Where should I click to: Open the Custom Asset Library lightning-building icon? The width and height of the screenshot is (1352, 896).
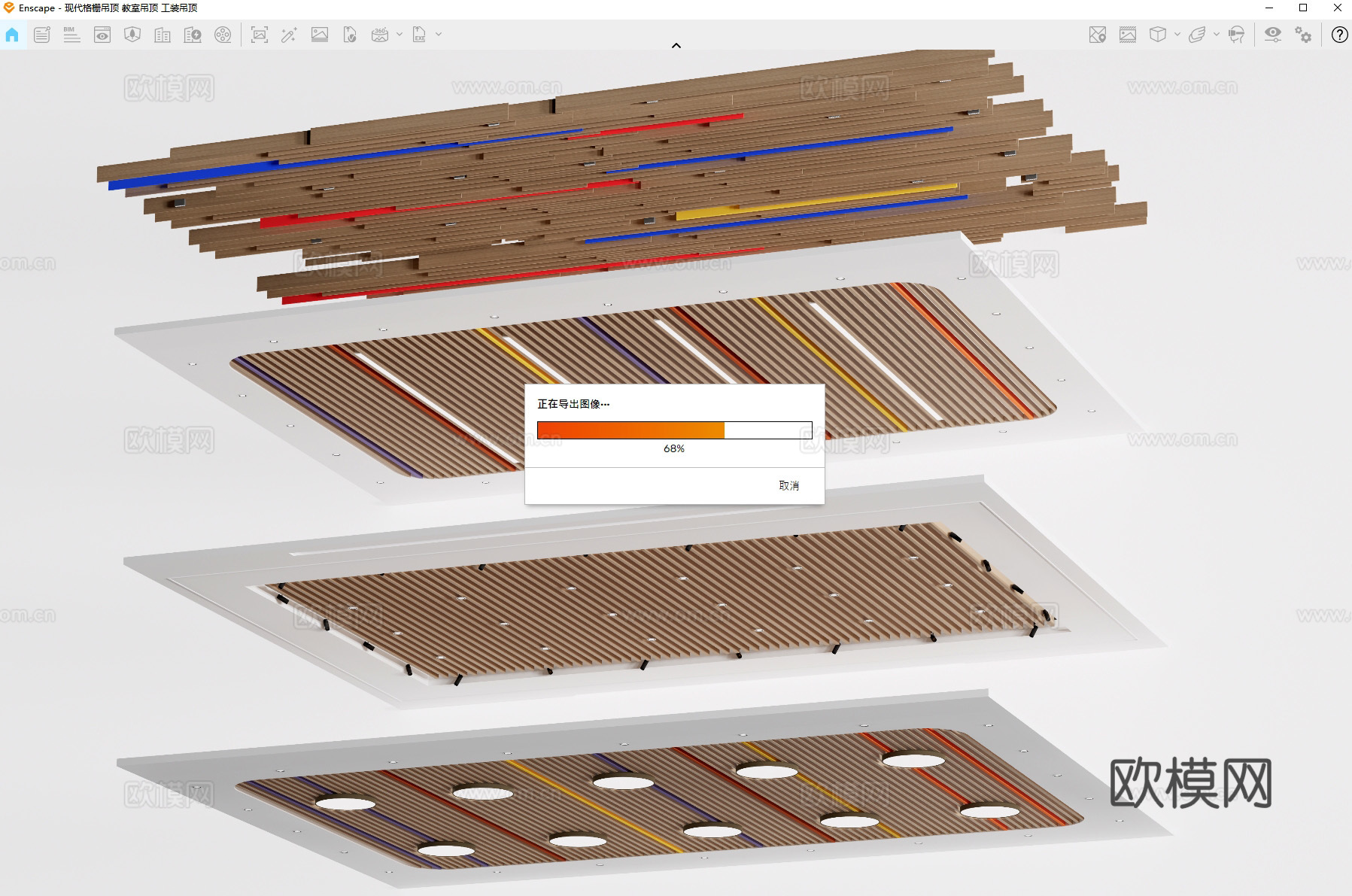click(193, 35)
